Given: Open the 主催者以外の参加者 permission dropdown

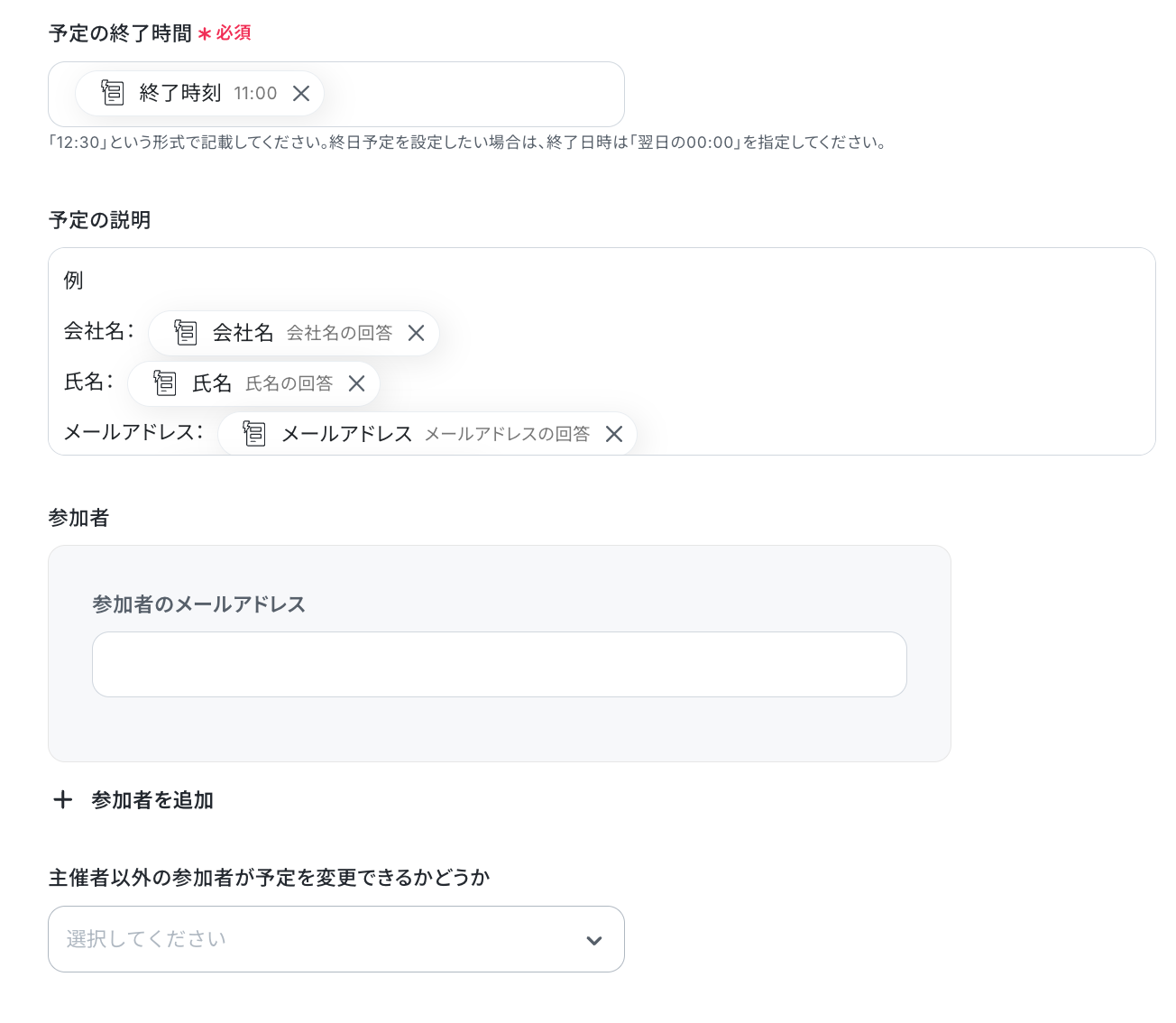Looking at the screenshot, I should point(336,939).
